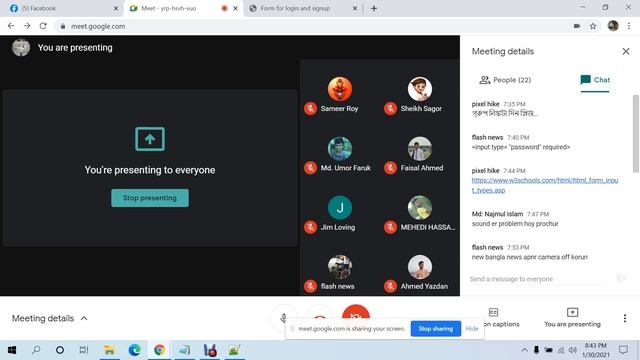Toggle the microphone button
This screenshot has height=360, width=640.
pyautogui.click(x=284, y=318)
